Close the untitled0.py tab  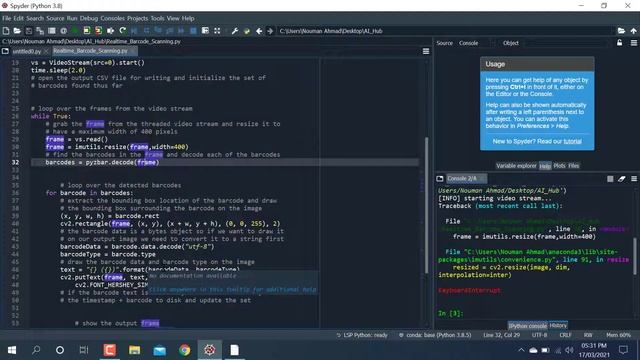pyautogui.click(x=46, y=51)
